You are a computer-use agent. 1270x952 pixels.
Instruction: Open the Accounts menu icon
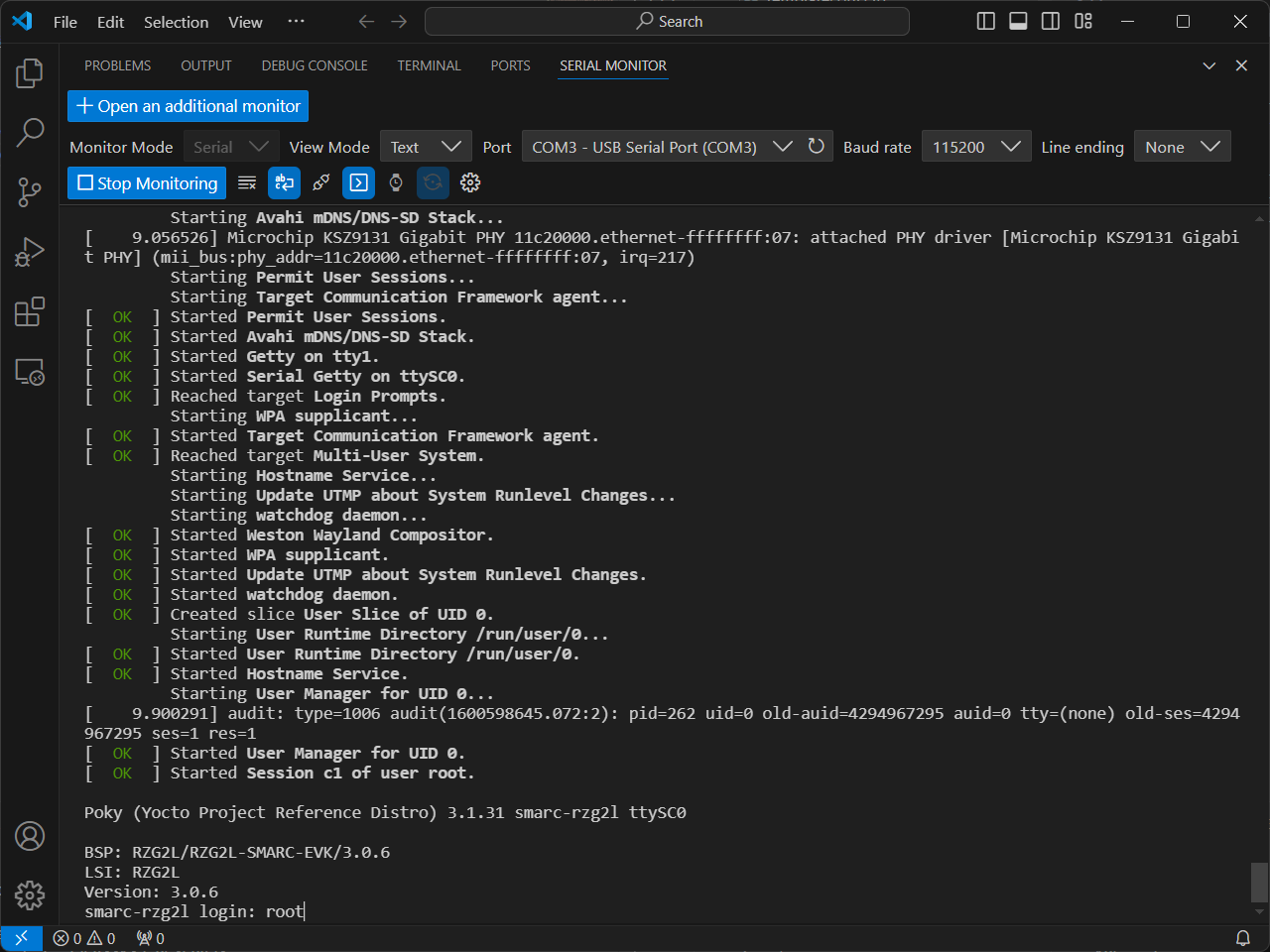point(30,836)
